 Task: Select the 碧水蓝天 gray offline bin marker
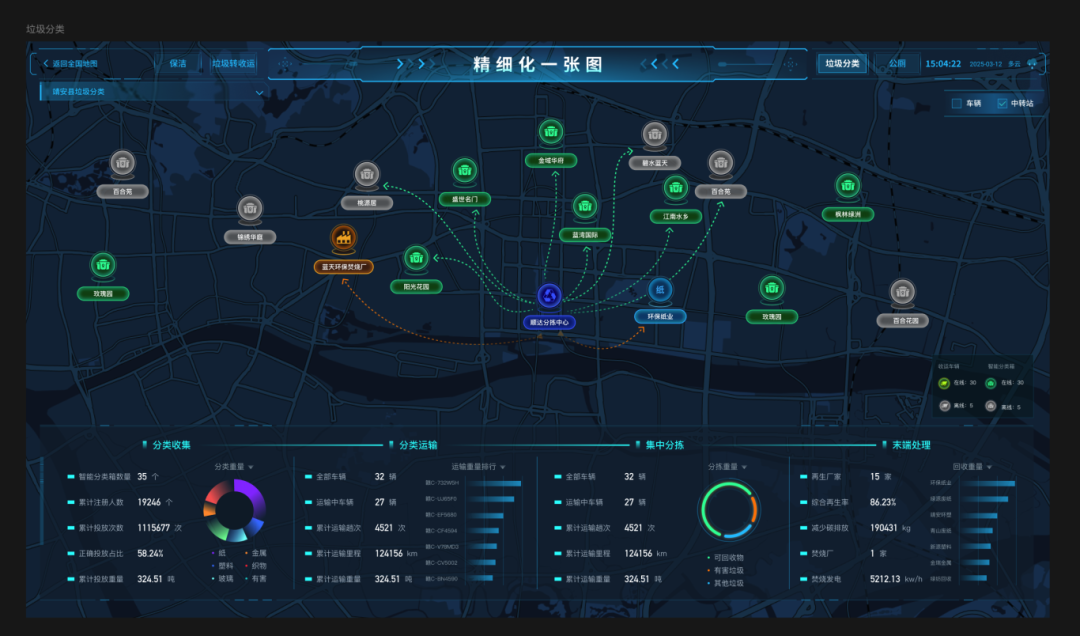tap(655, 135)
